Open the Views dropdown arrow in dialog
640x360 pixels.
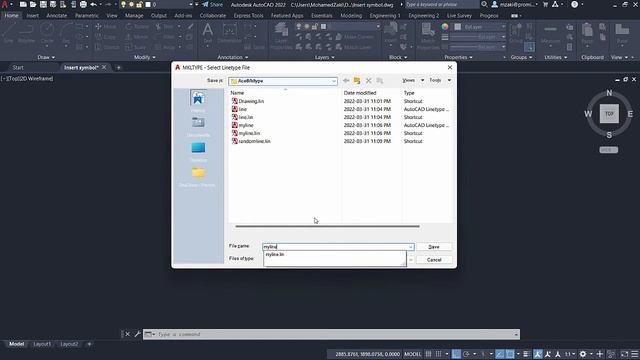[x=422, y=80]
